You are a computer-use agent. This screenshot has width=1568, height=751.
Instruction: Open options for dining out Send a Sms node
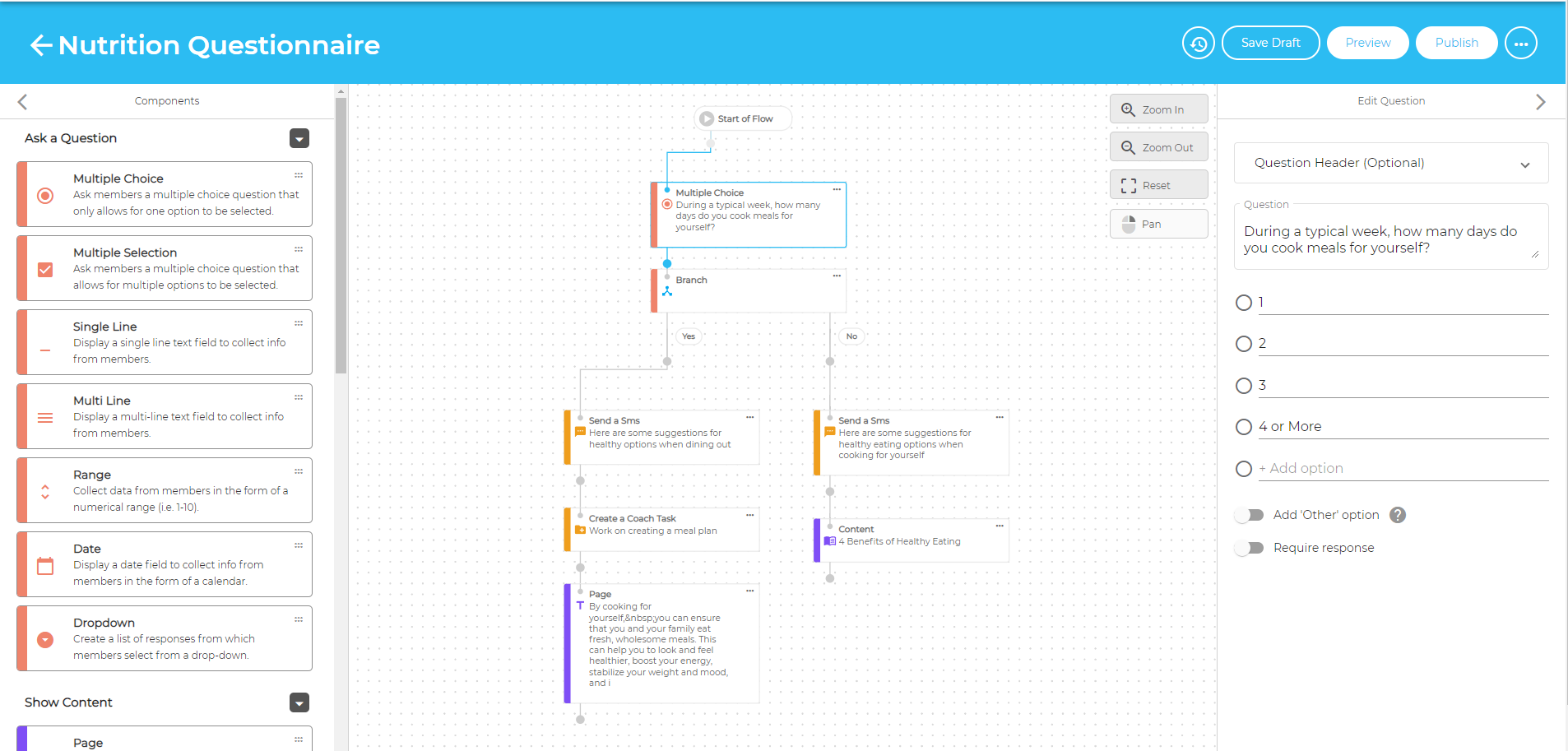tap(750, 417)
